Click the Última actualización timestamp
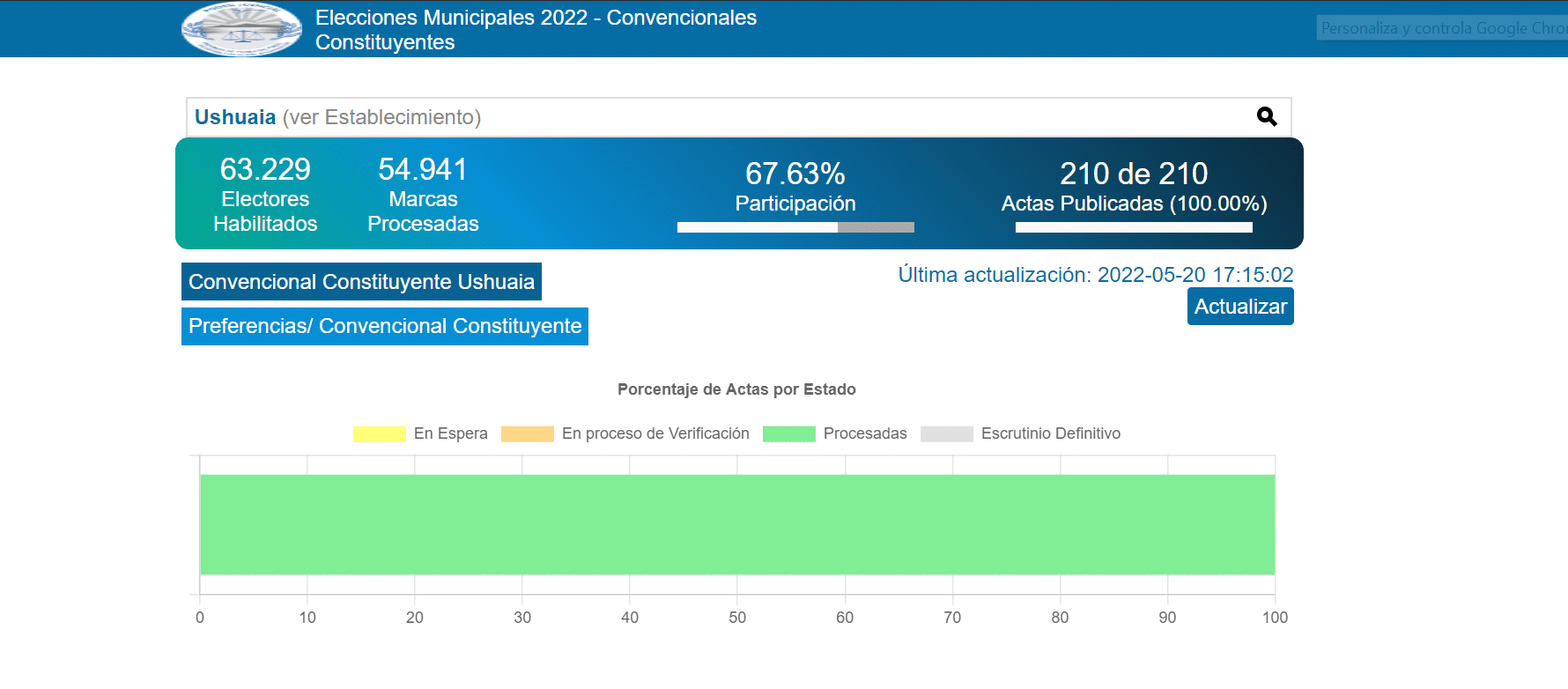The width and height of the screenshot is (1568, 689). [1096, 275]
